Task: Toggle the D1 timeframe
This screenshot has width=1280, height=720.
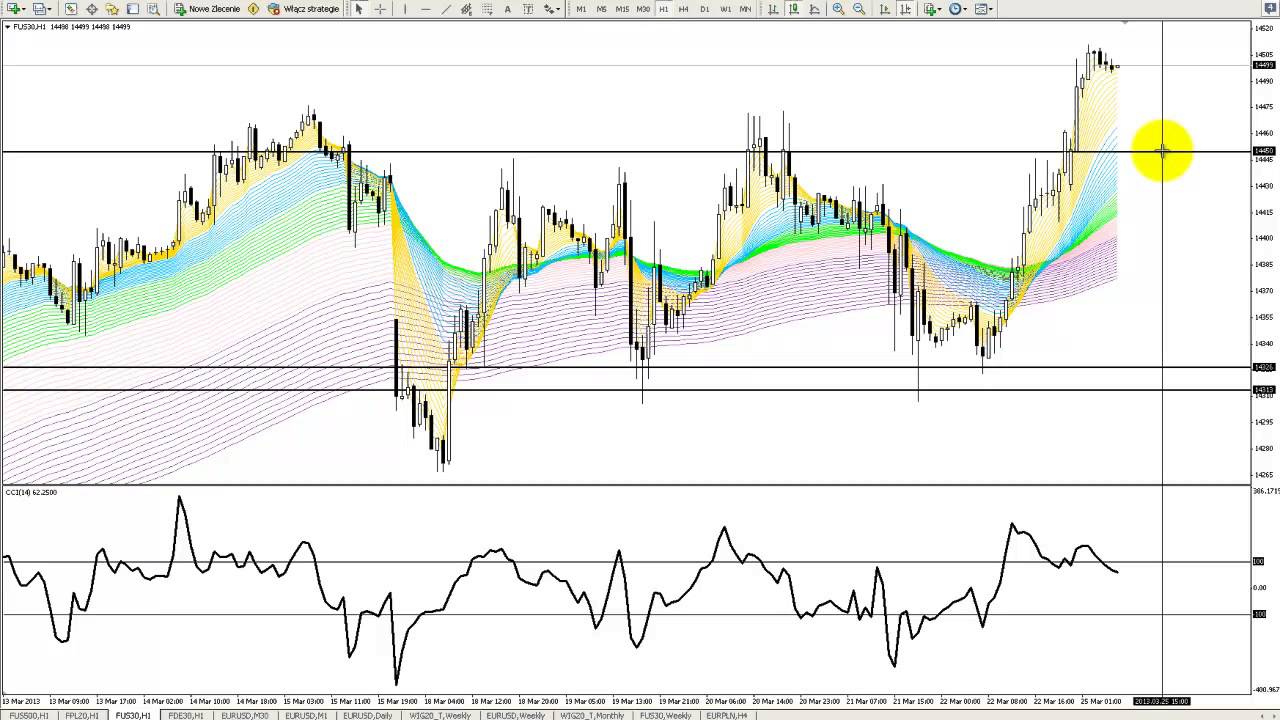Action: (x=705, y=9)
